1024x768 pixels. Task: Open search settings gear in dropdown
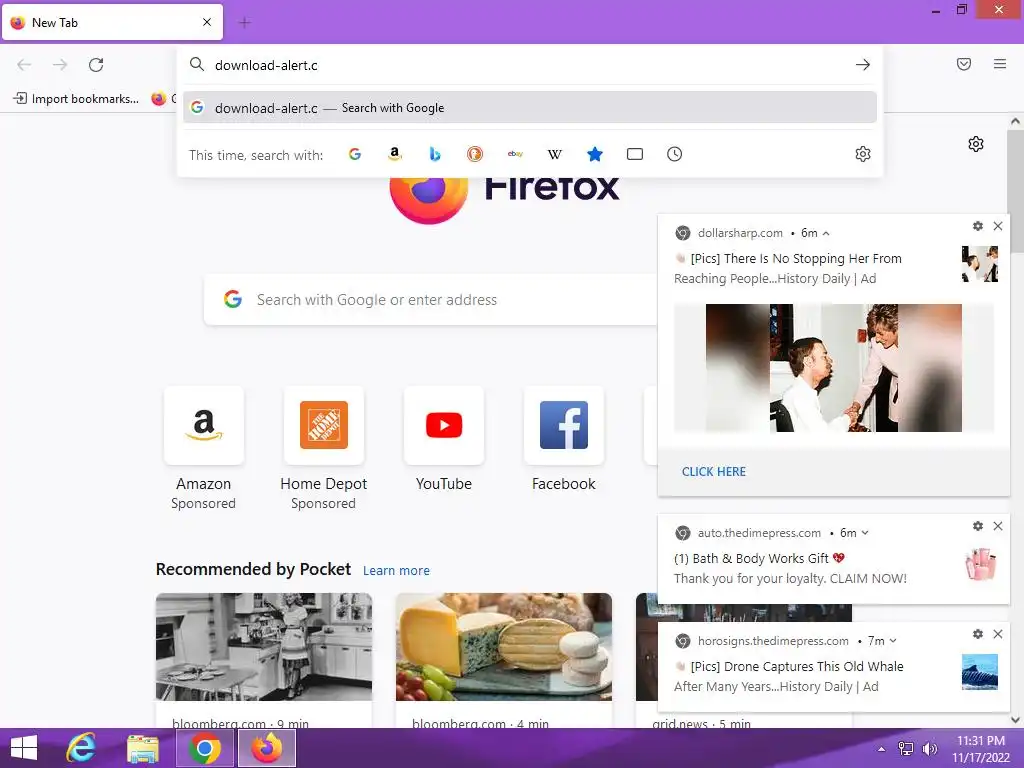[x=863, y=154]
